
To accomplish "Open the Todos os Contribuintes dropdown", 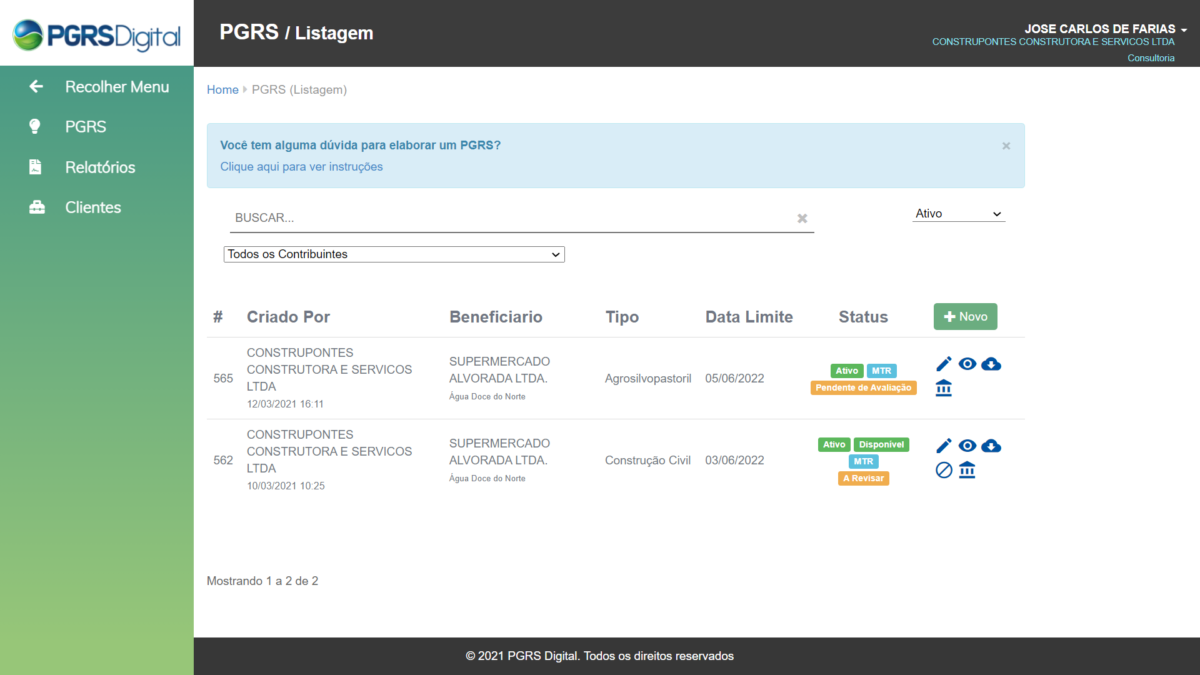I will 394,254.
